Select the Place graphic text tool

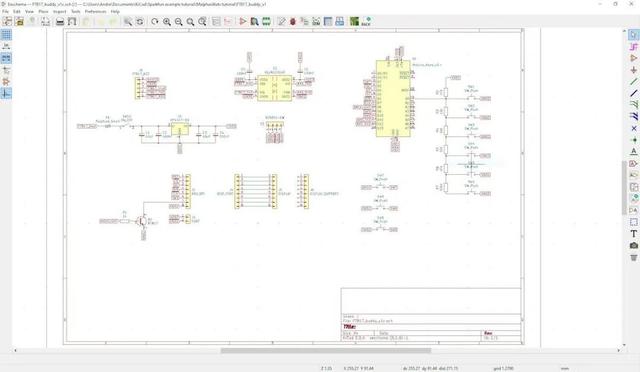coord(633,234)
